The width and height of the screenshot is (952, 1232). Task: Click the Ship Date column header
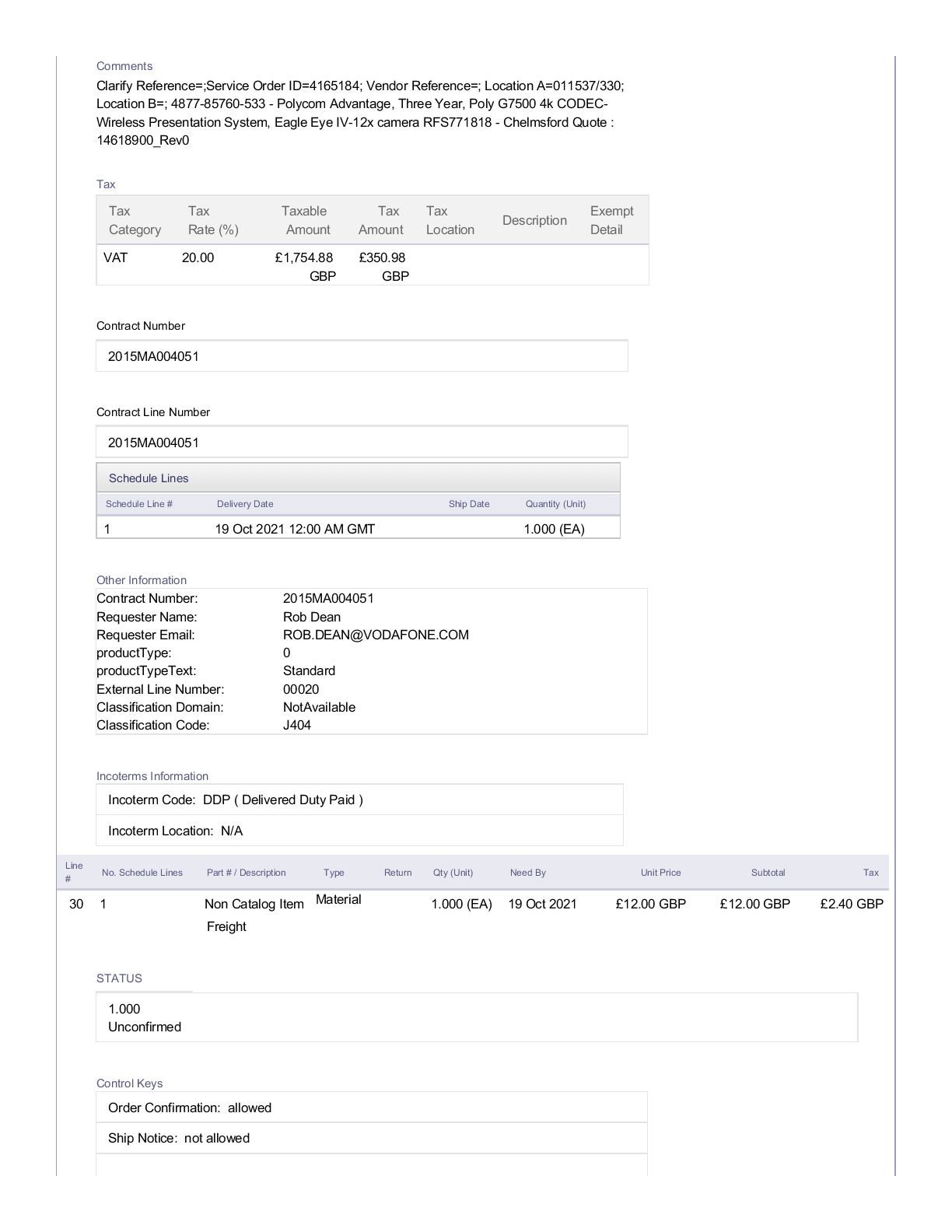(x=468, y=504)
